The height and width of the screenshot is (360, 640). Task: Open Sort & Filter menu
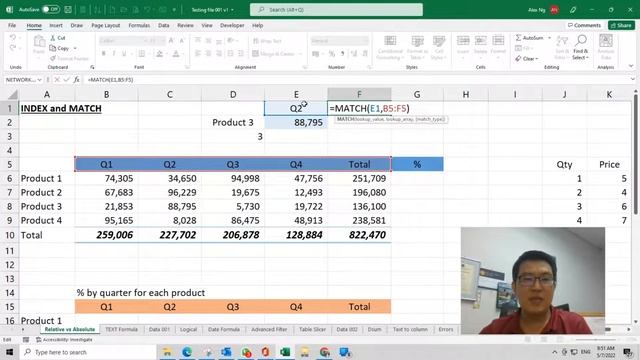[x=562, y=48]
